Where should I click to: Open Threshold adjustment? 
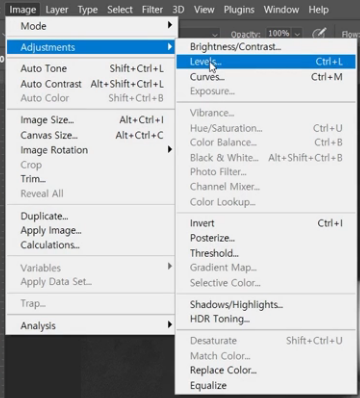point(266,253)
